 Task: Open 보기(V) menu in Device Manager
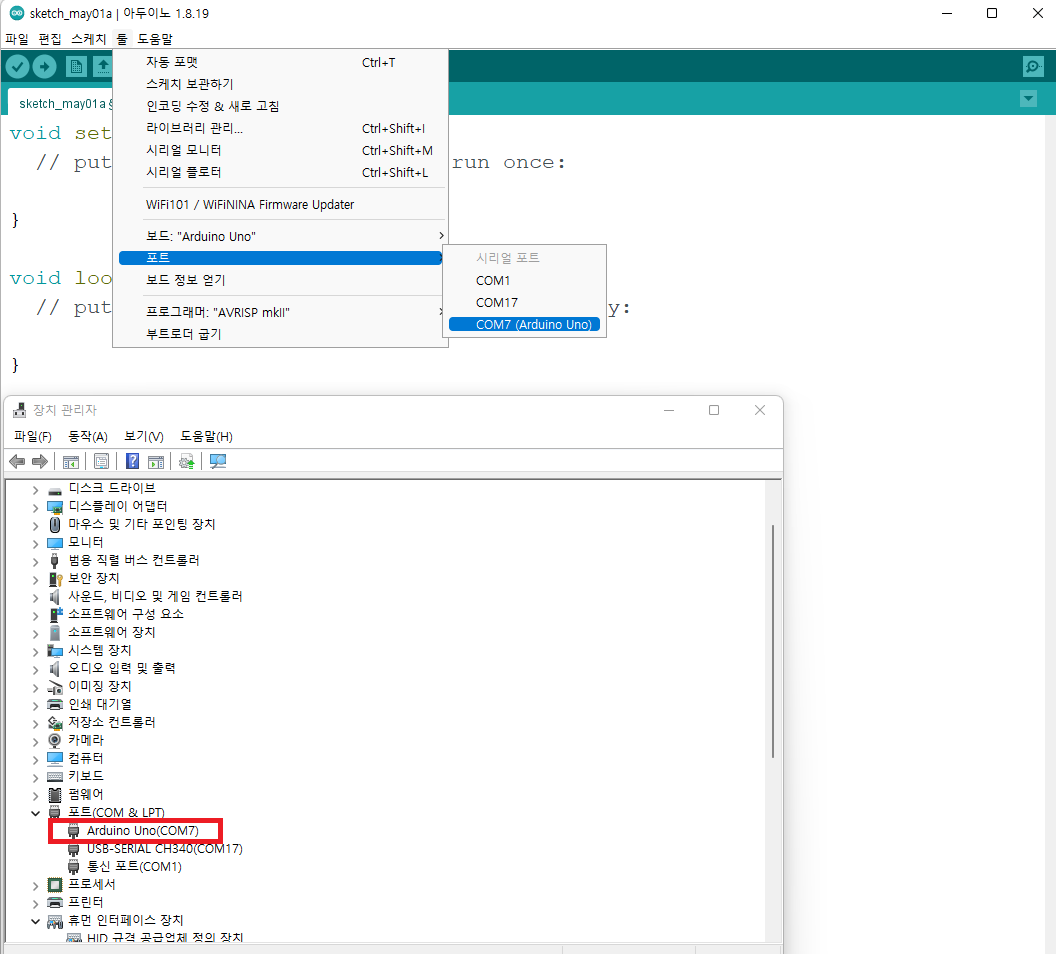(x=144, y=436)
